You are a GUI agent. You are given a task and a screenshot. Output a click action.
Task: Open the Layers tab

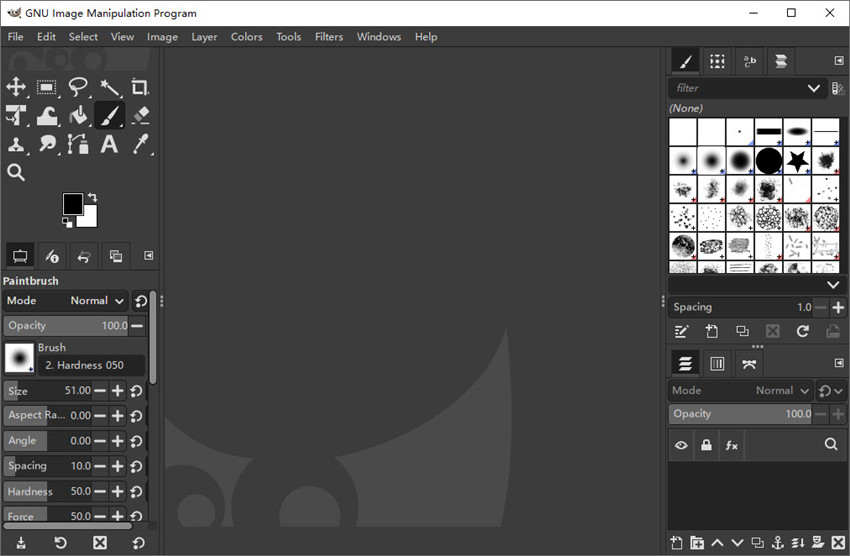685,364
